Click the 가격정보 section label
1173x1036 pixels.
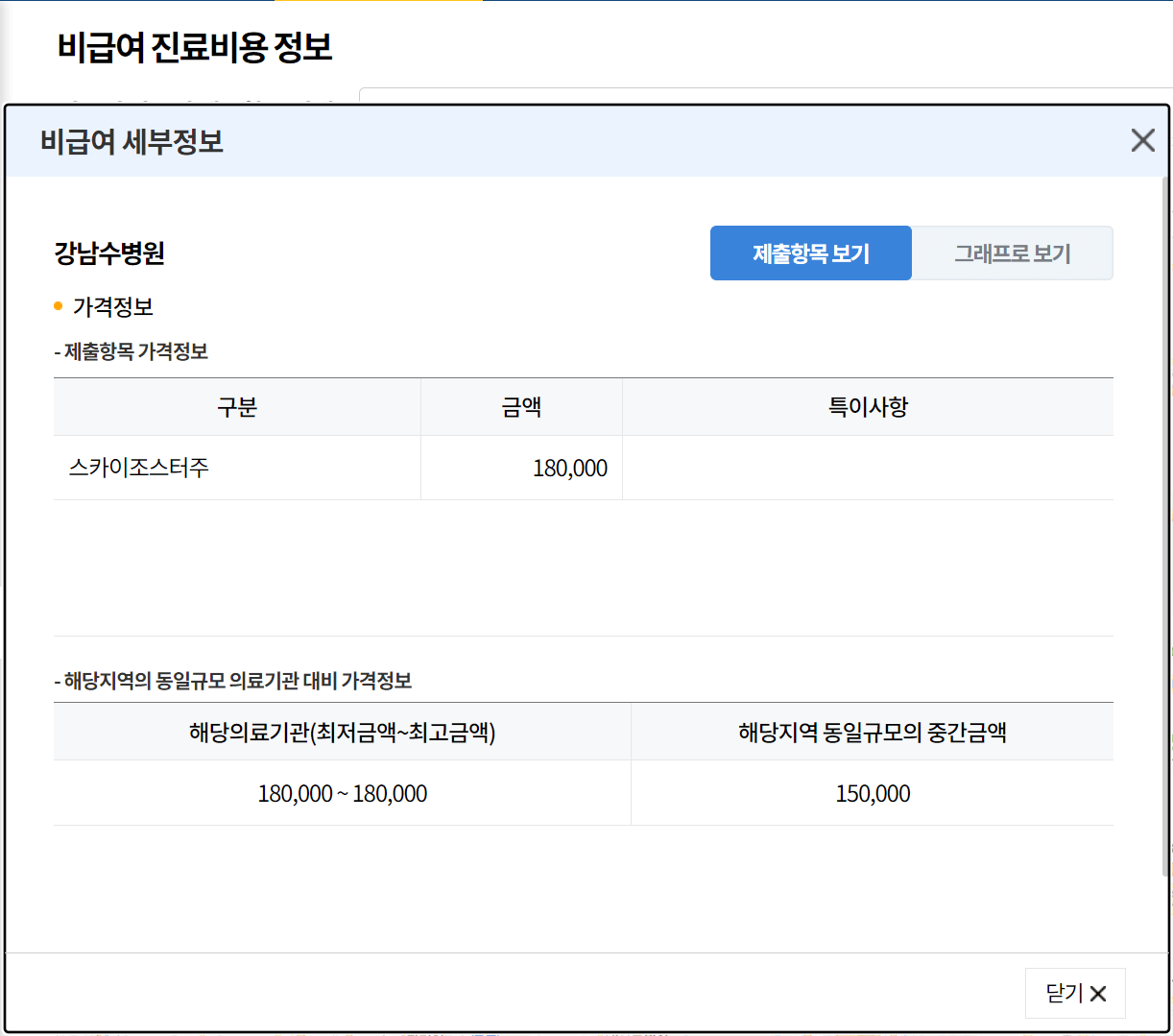click(x=113, y=307)
